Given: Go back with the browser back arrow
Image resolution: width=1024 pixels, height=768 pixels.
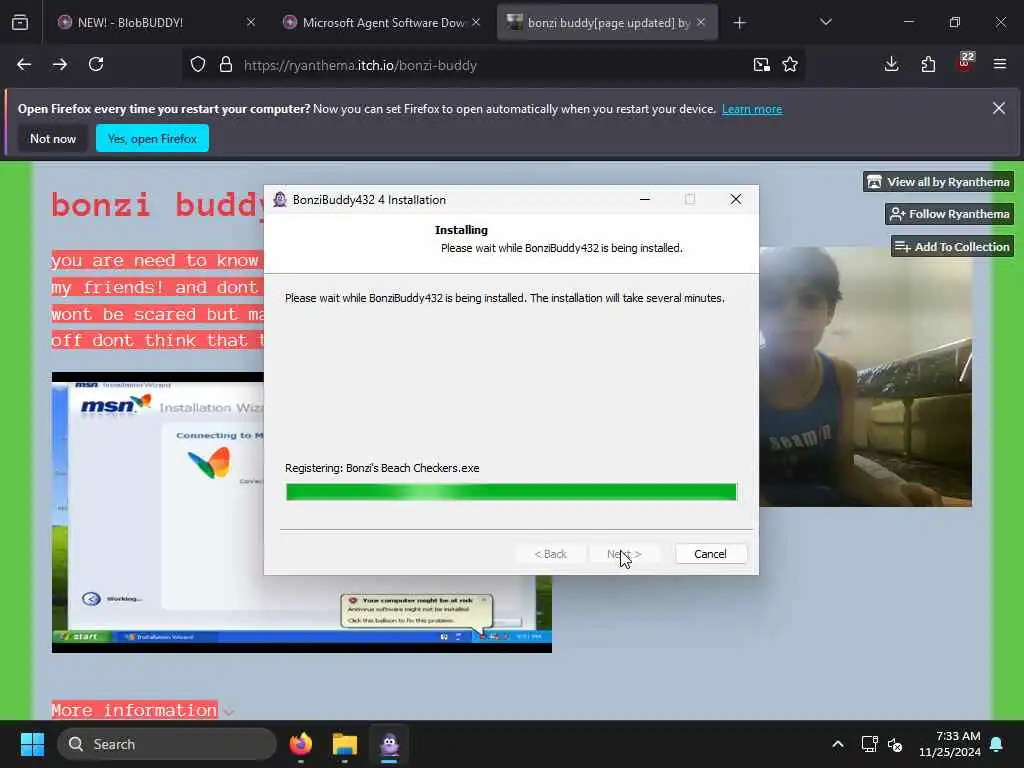Looking at the screenshot, I should coord(24,65).
